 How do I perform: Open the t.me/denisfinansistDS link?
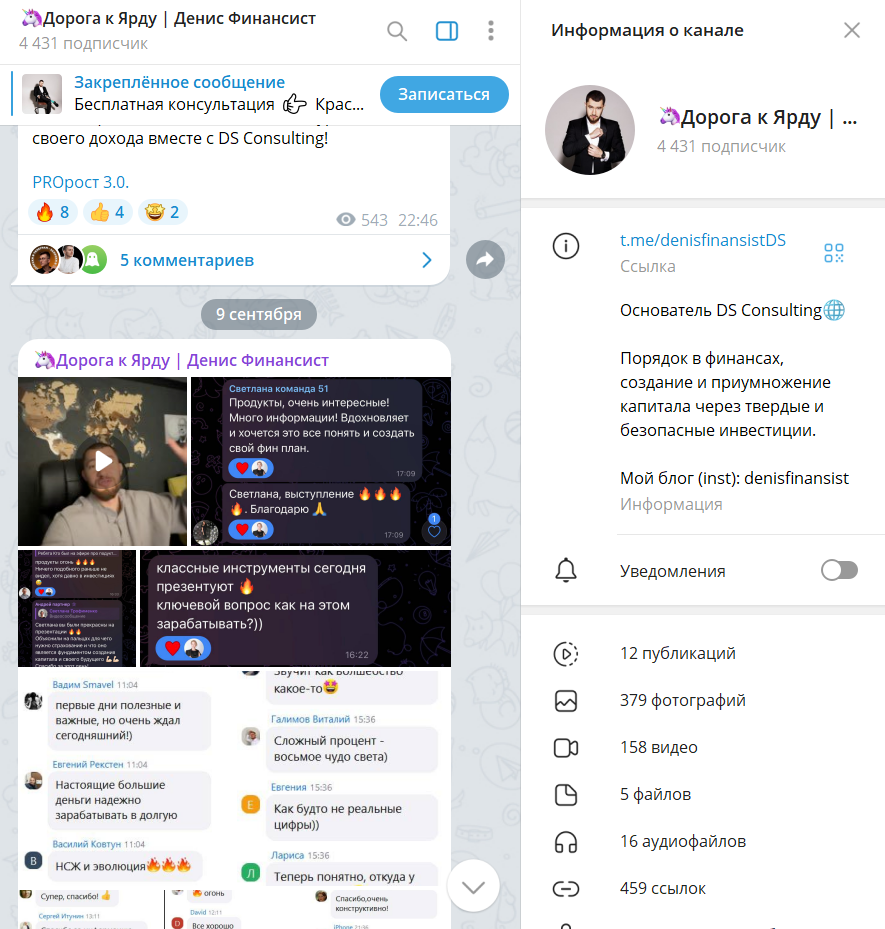(703, 240)
